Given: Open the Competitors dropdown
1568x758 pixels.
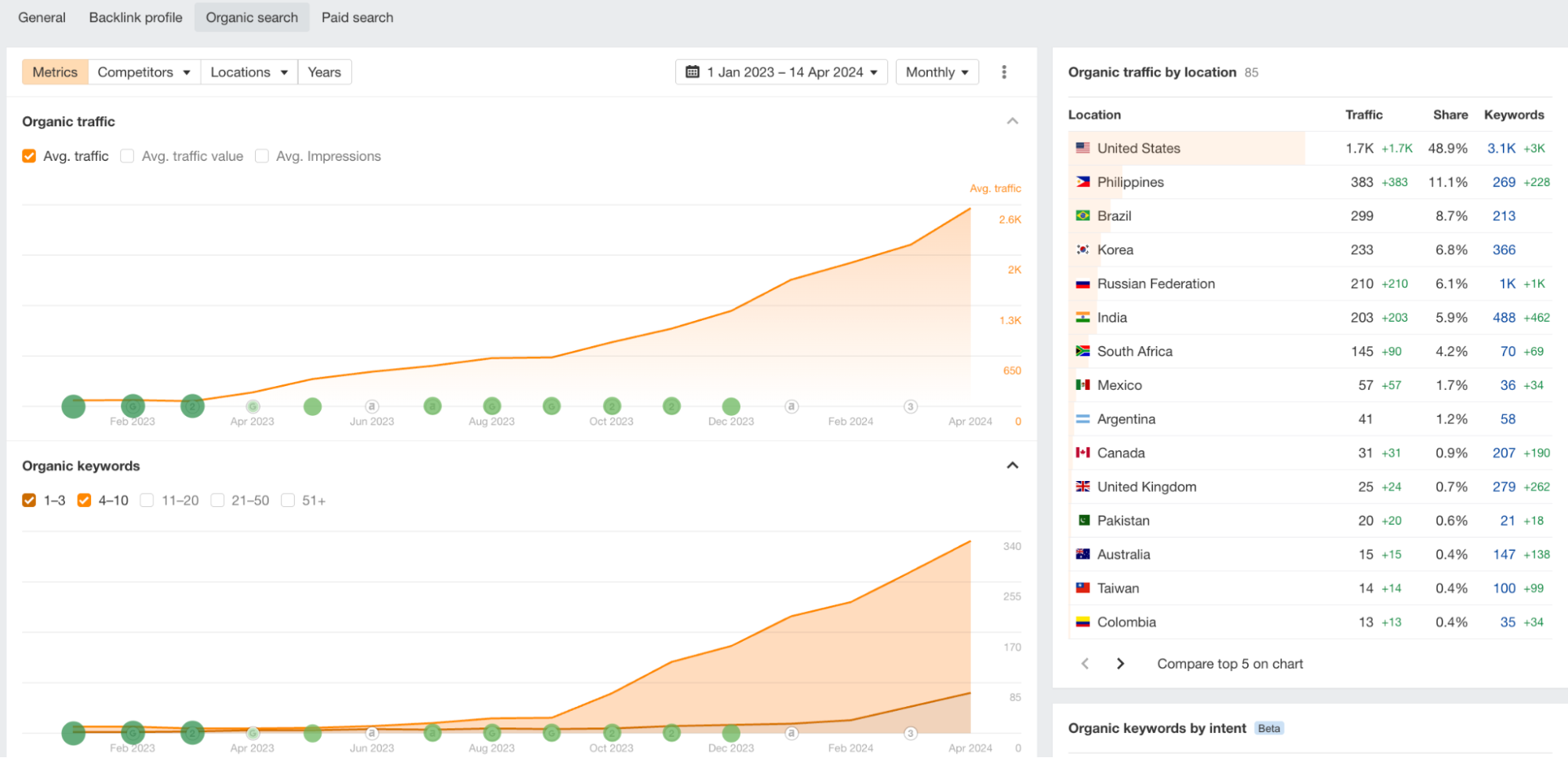Looking at the screenshot, I should (x=144, y=72).
